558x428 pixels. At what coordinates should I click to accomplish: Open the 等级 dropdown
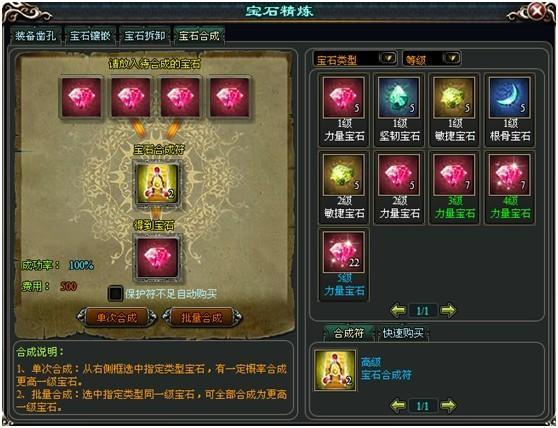[453, 58]
